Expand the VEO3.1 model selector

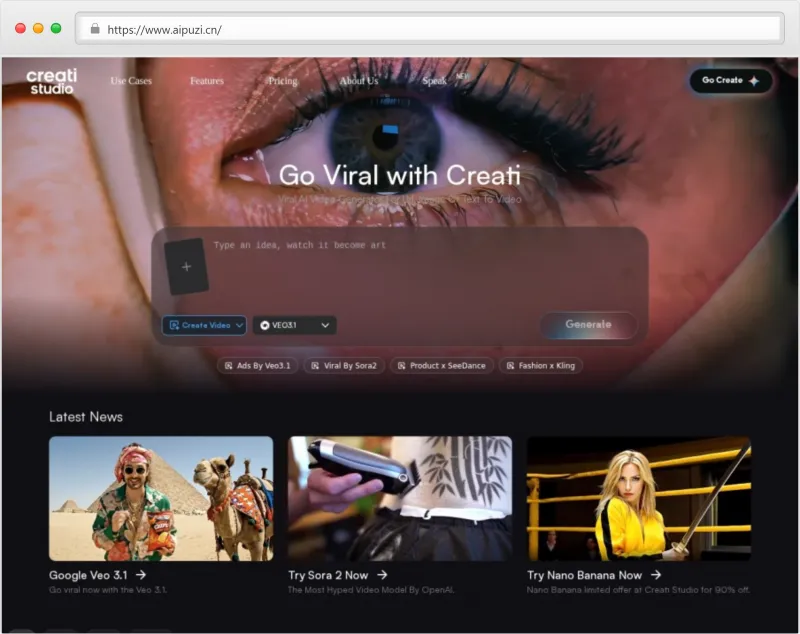(294, 325)
